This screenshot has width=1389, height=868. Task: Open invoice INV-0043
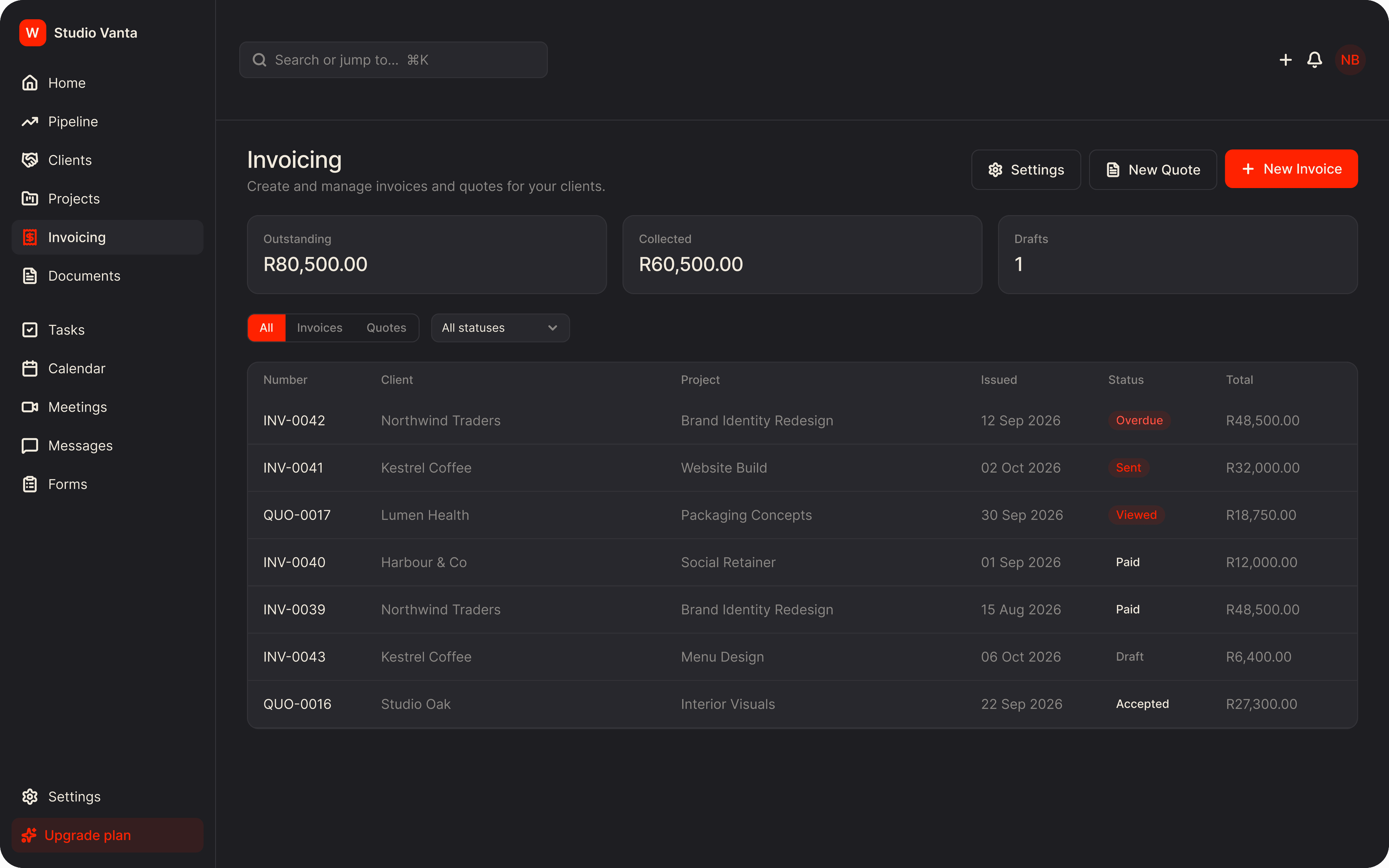tap(802, 657)
